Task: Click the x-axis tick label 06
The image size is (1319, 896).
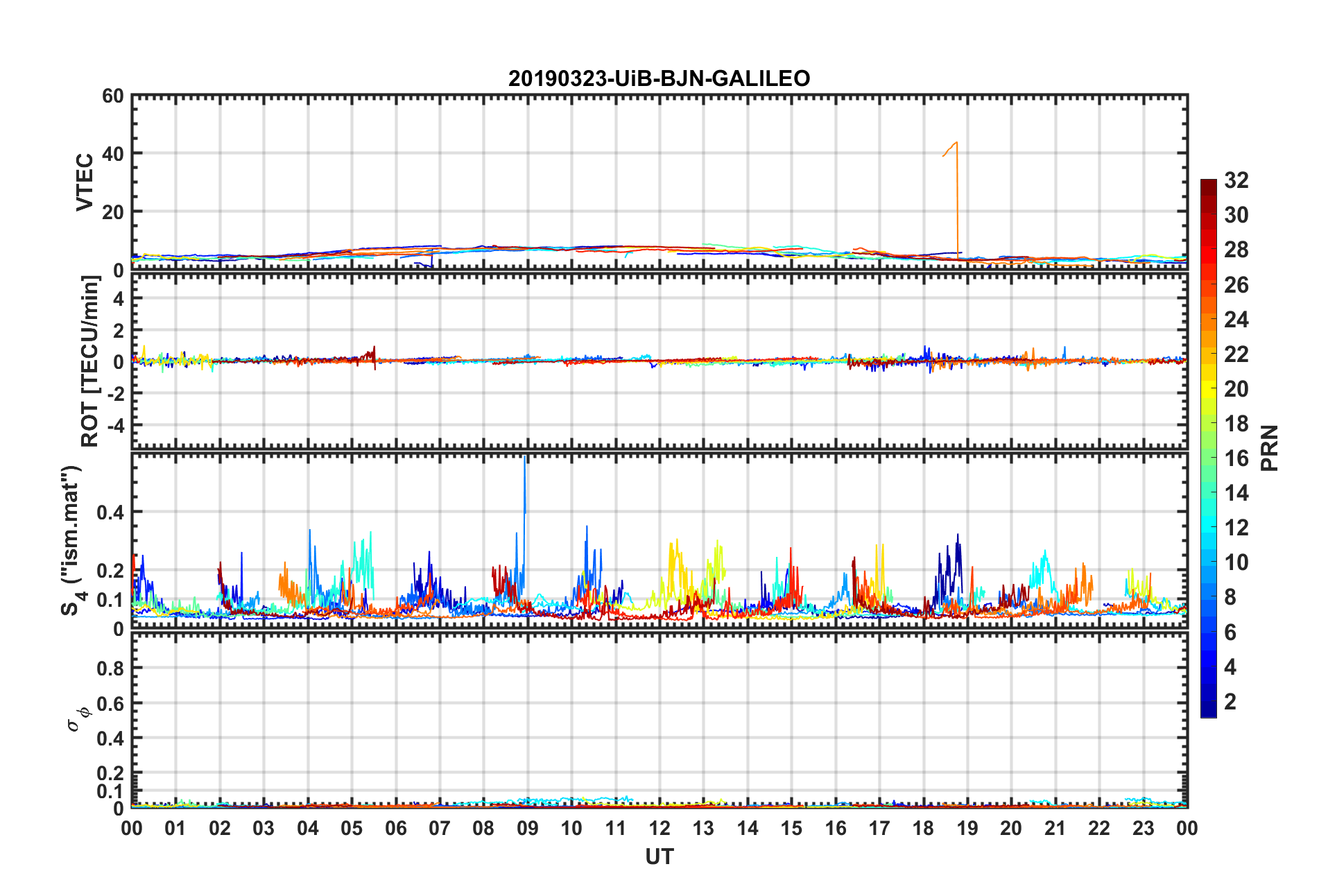Action: coord(396,828)
